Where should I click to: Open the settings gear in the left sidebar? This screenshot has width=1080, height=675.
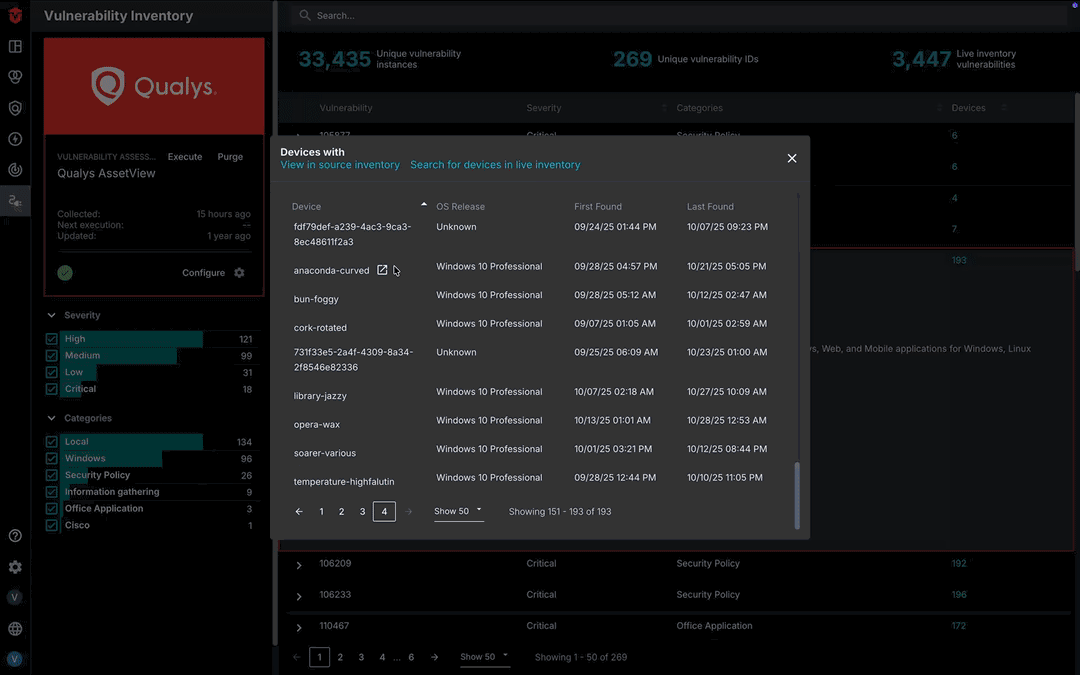click(x=15, y=567)
